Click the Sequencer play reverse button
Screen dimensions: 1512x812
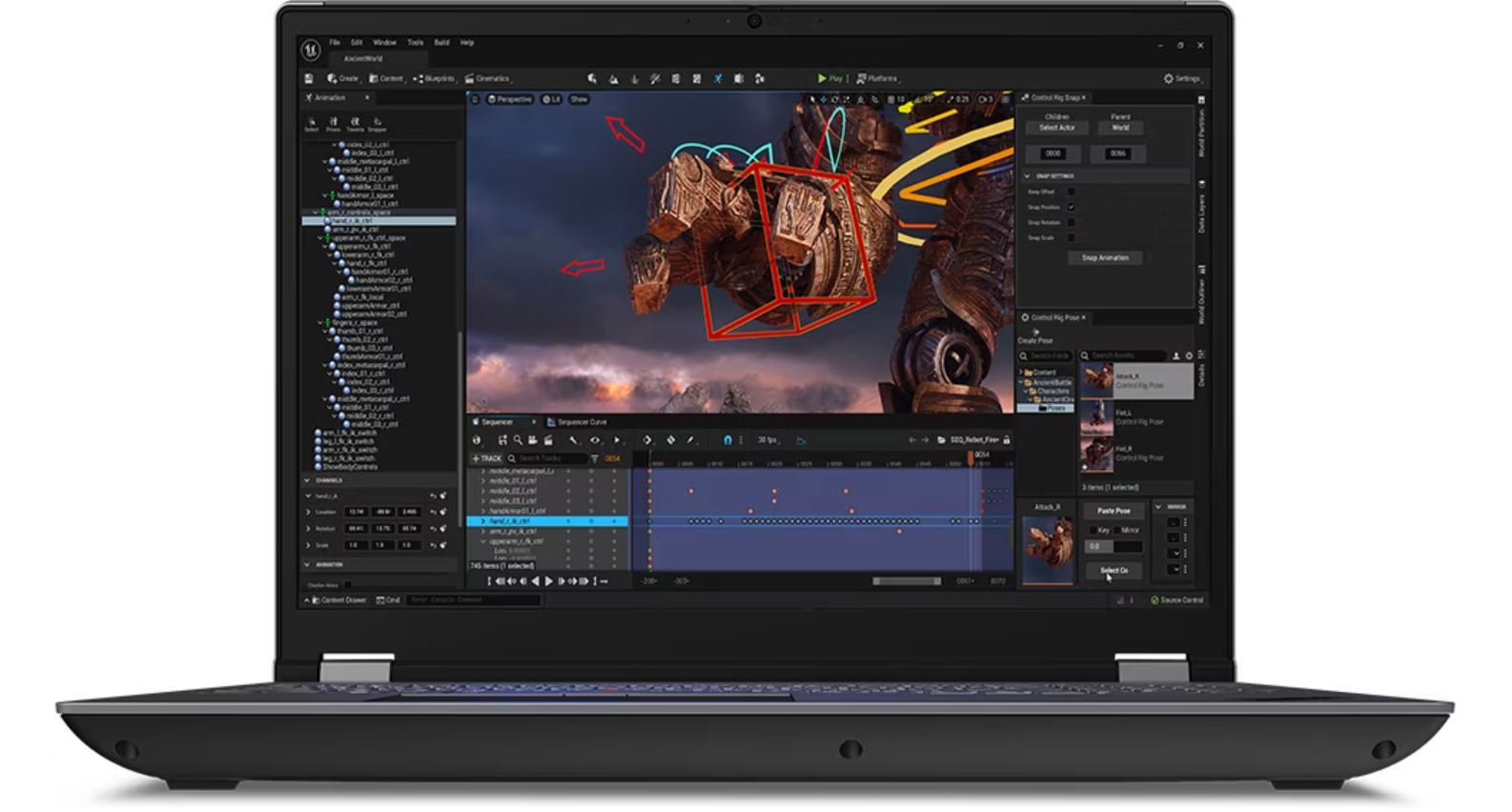[x=535, y=581]
